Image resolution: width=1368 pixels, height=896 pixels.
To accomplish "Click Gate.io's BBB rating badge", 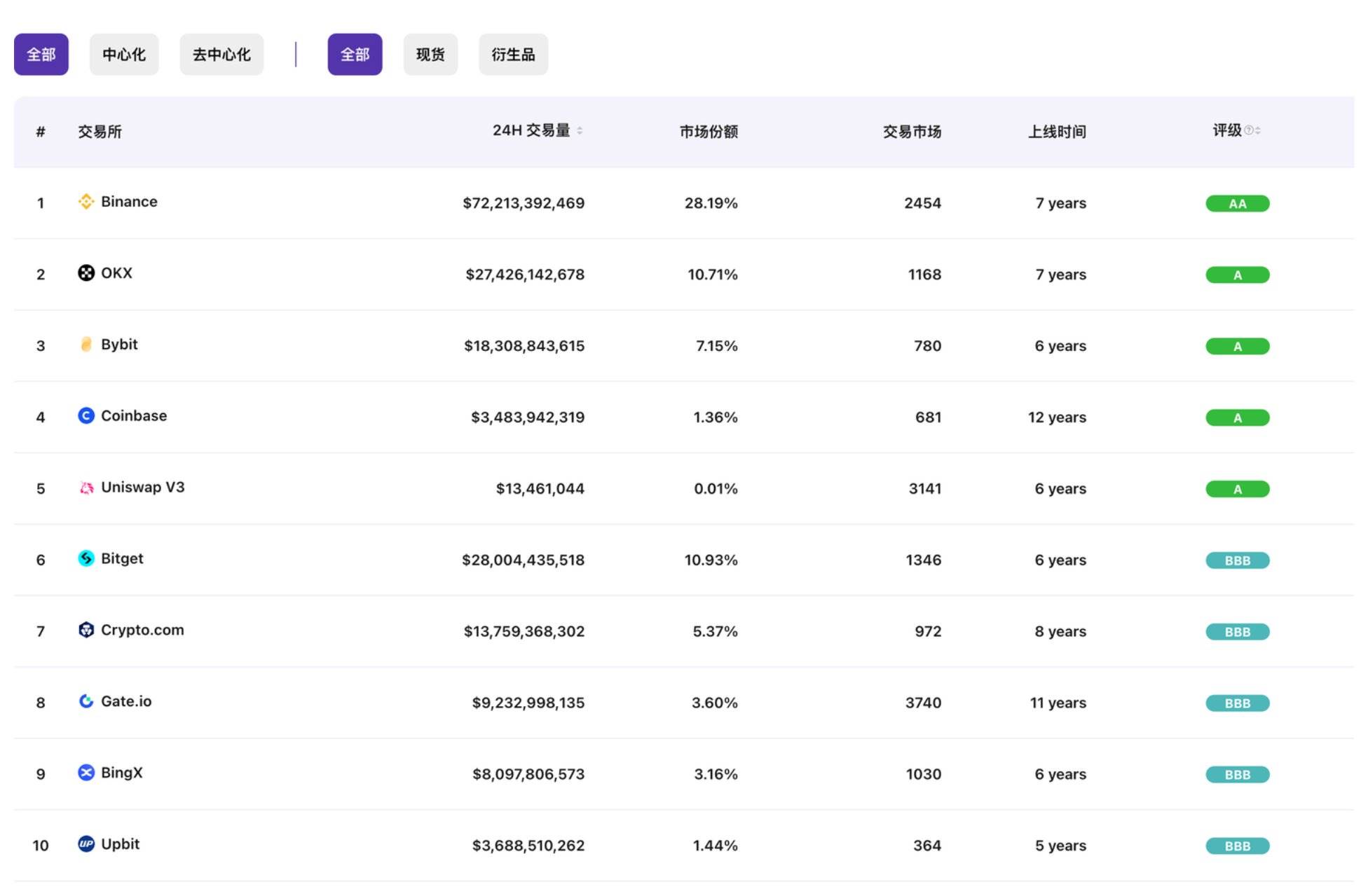I will coord(1238,703).
